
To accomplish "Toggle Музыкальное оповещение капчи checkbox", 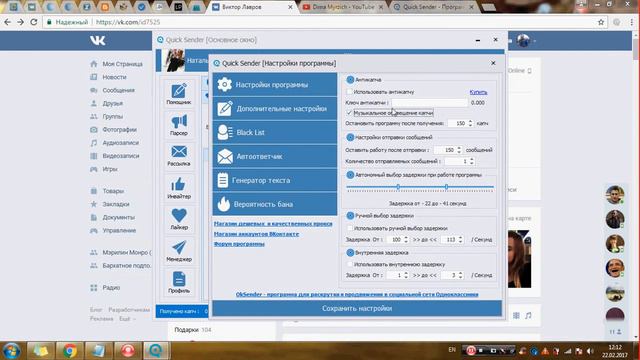I will (349, 113).
